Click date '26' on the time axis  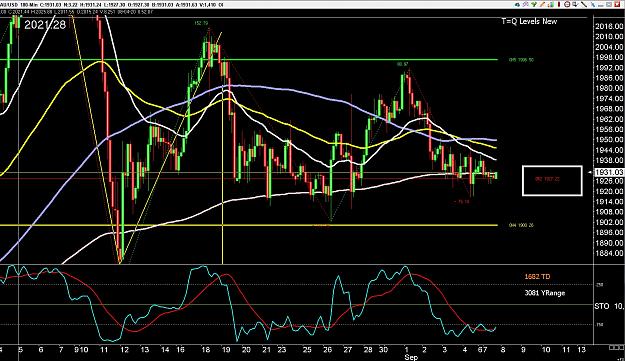327,350
